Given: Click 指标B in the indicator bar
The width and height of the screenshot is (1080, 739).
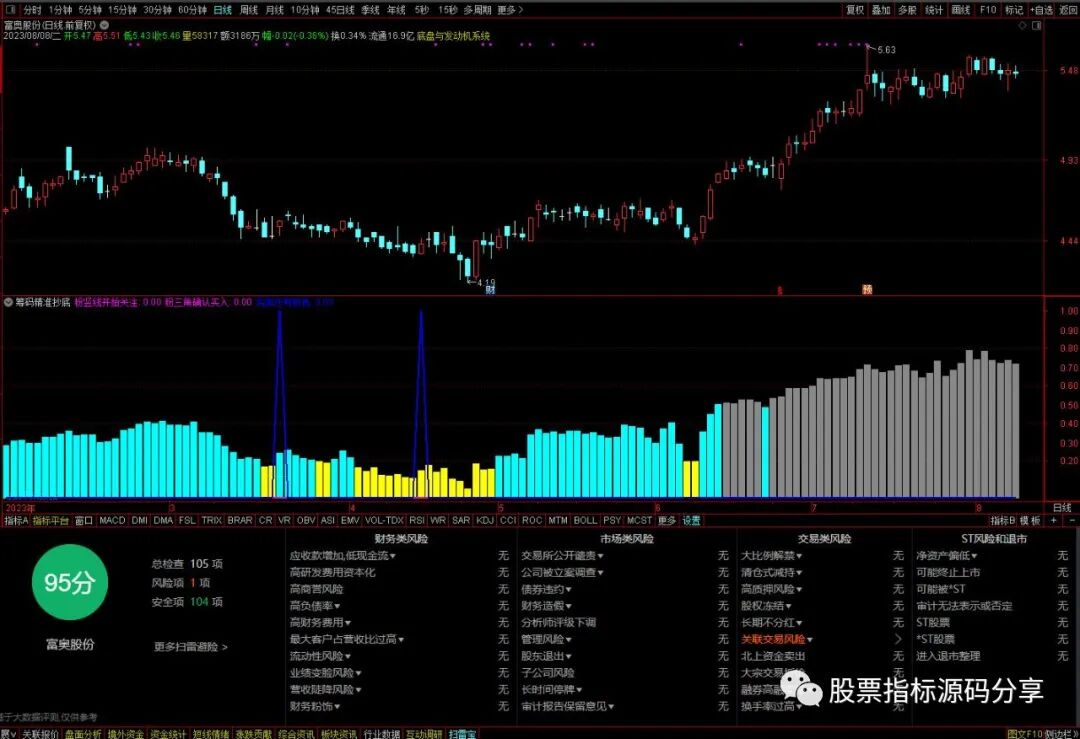Looking at the screenshot, I should click(1002, 521).
